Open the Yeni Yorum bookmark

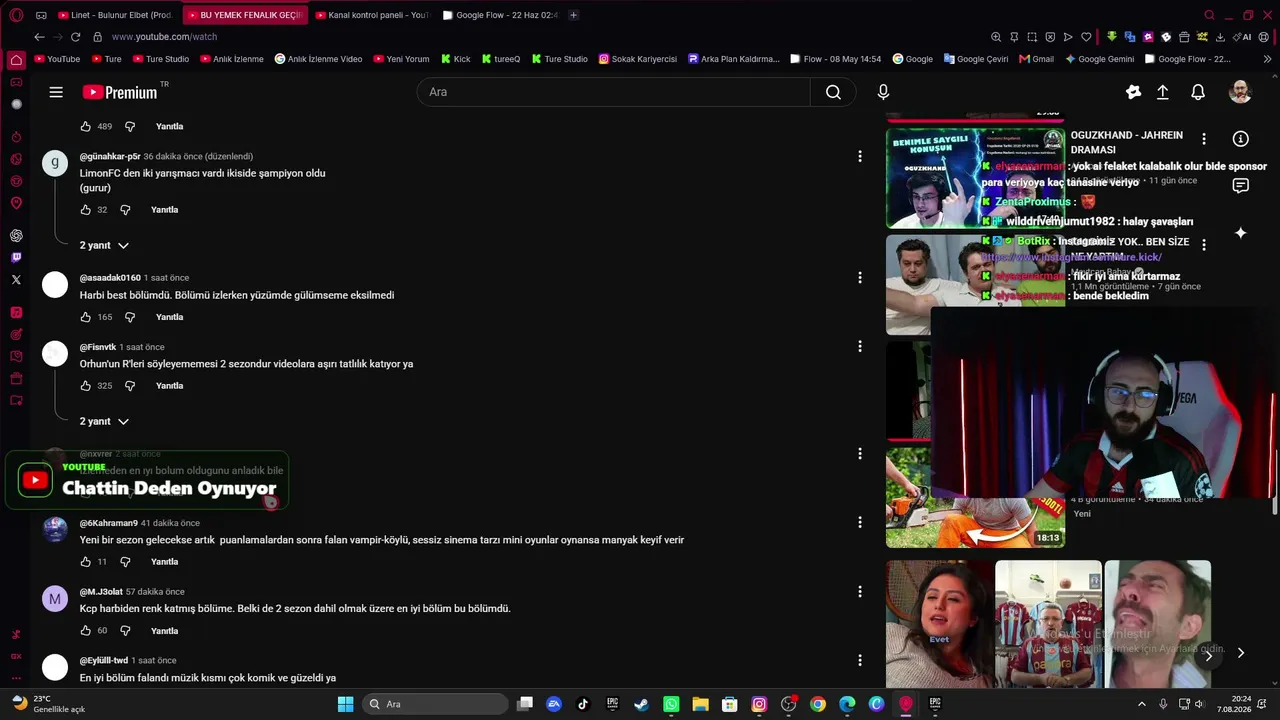coord(401,59)
